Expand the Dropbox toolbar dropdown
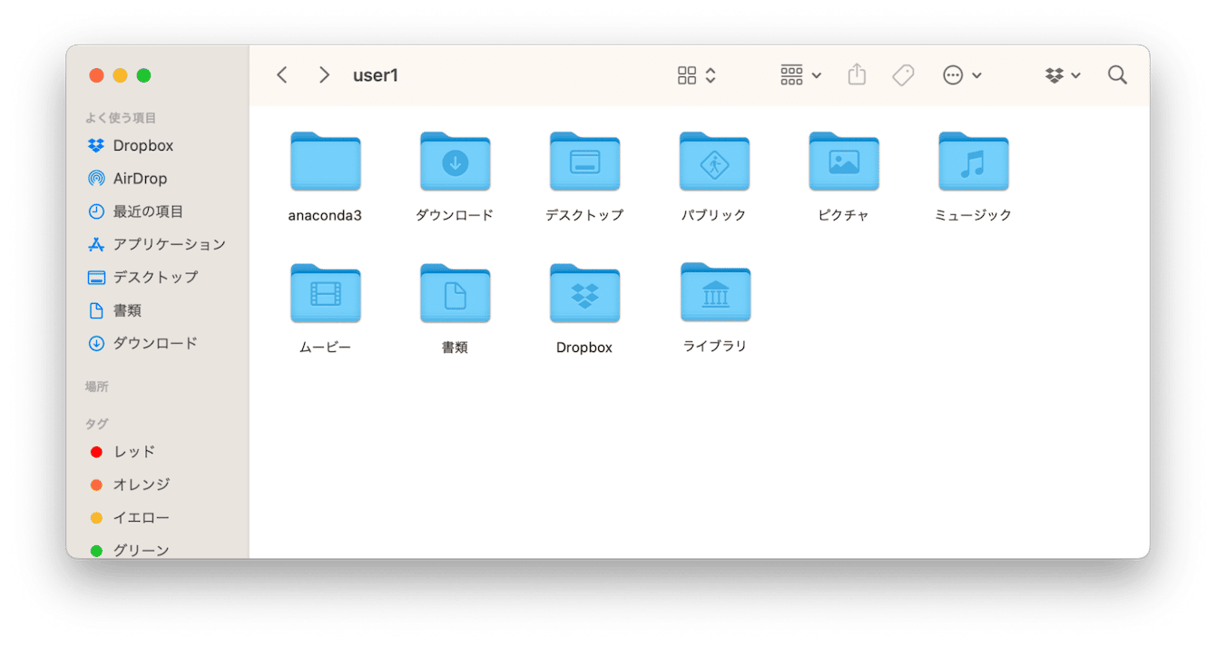The image size is (1216, 646). [1063, 76]
